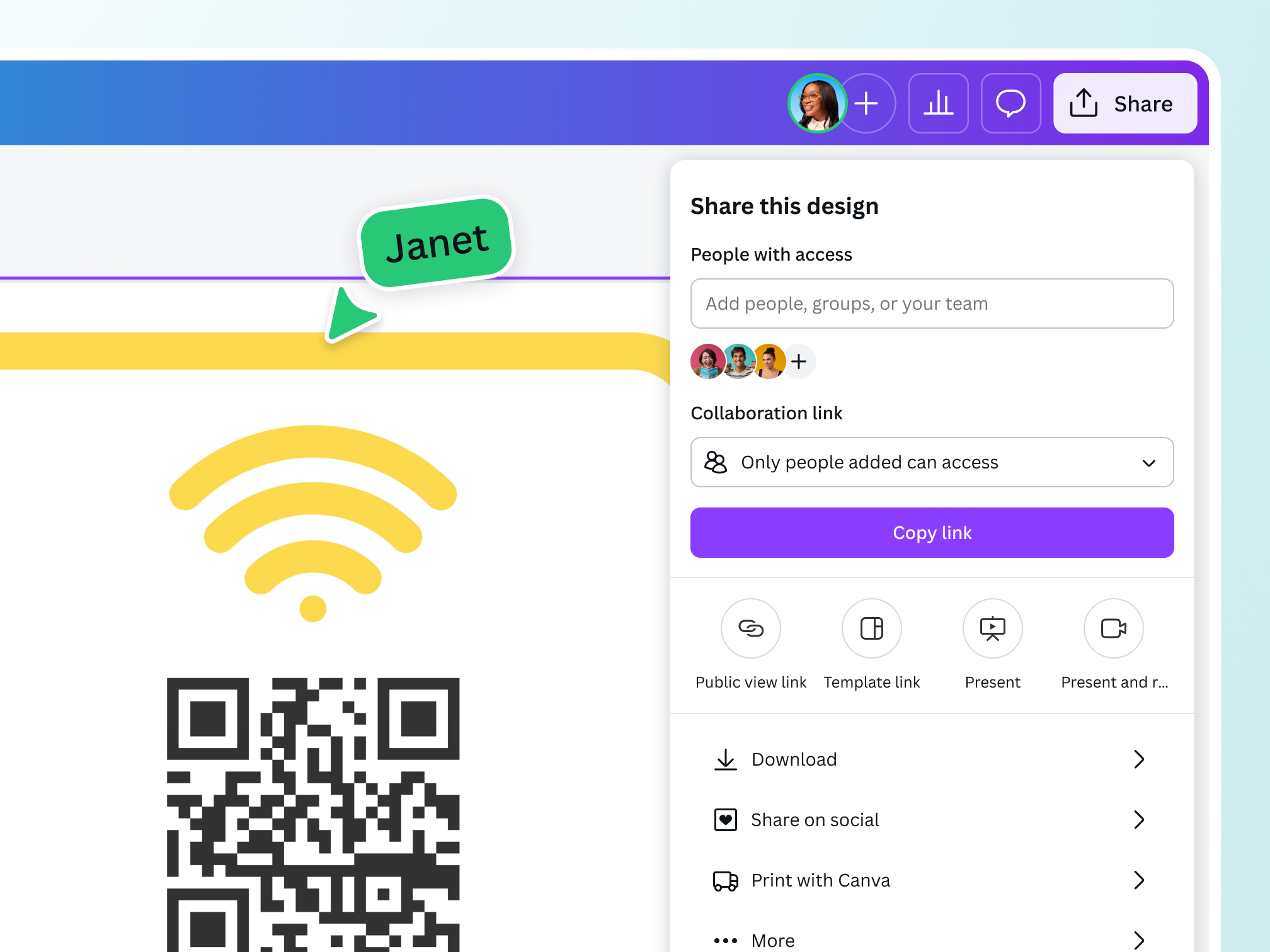This screenshot has height=952, width=1270.
Task: Select the Present screen icon
Action: [992, 628]
